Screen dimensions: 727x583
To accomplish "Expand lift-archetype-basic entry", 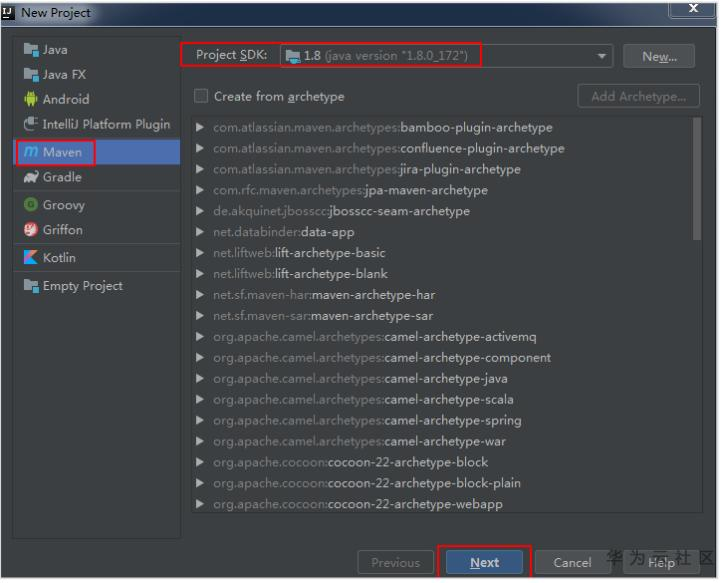I will pyautogui.click(x=200, y=252).
